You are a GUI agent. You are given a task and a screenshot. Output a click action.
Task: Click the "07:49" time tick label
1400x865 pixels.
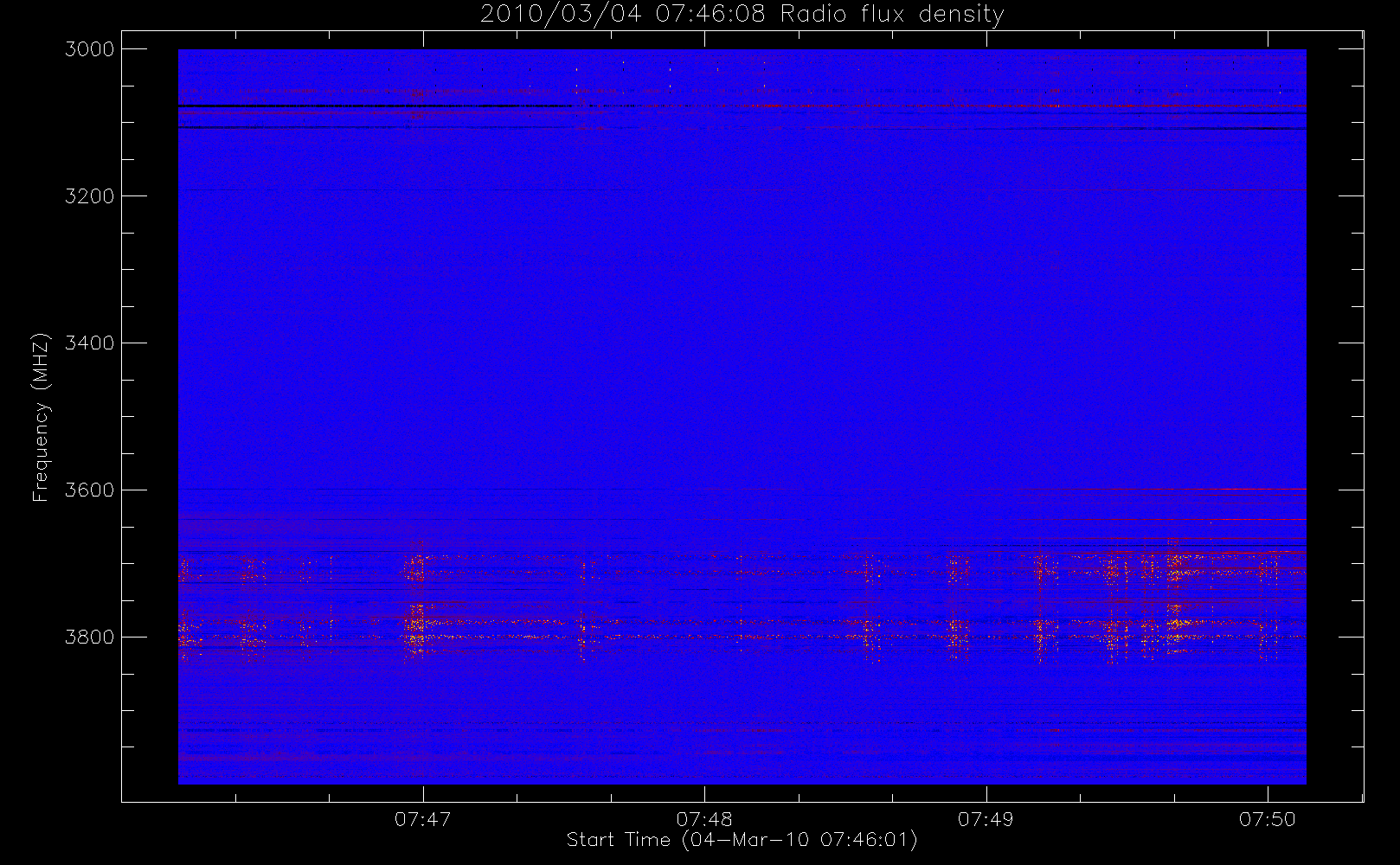click(986, 819)
